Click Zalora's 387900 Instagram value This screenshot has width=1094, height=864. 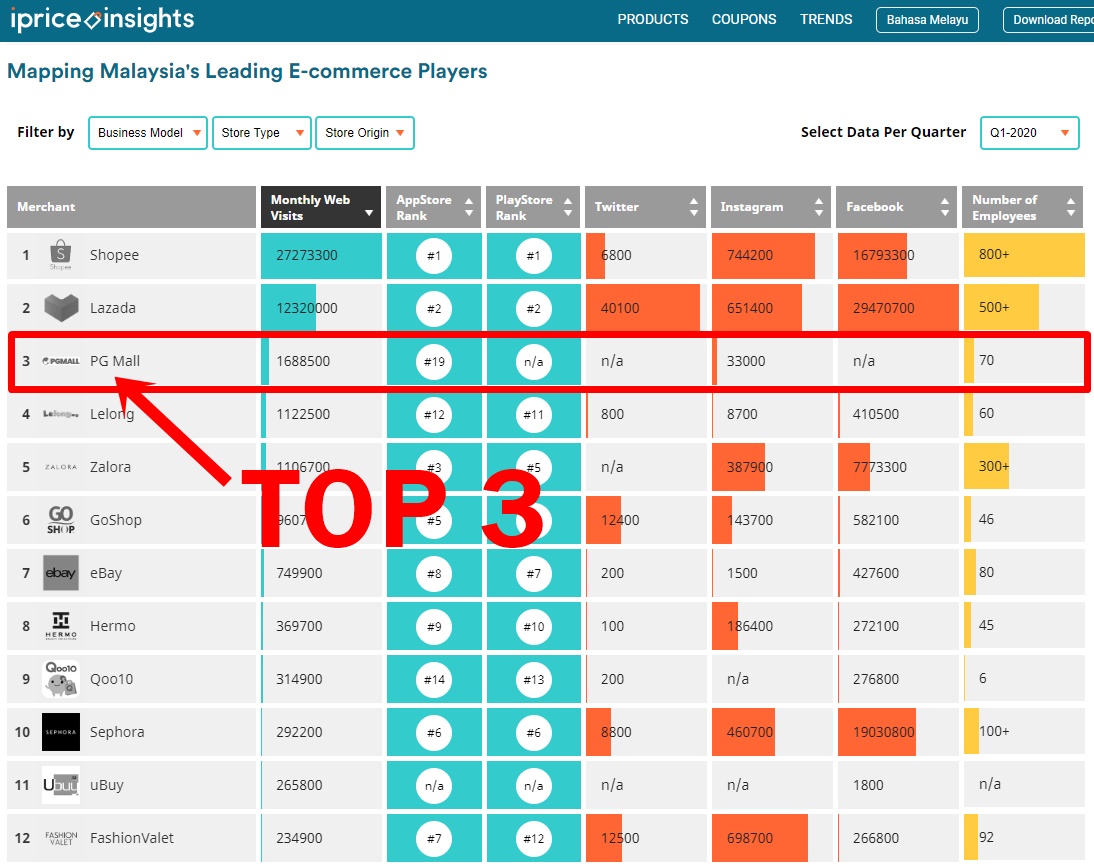click(x=750, y=467)
